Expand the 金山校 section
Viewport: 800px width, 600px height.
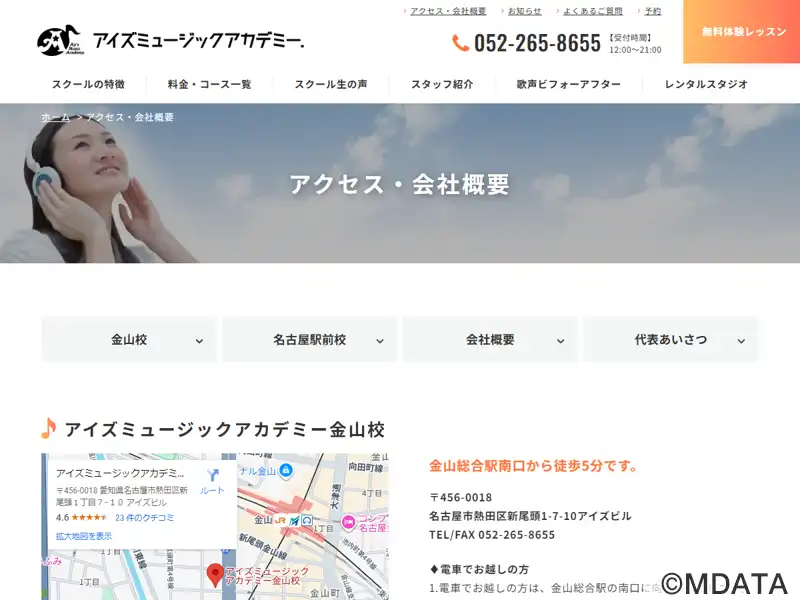coord(129,340)
